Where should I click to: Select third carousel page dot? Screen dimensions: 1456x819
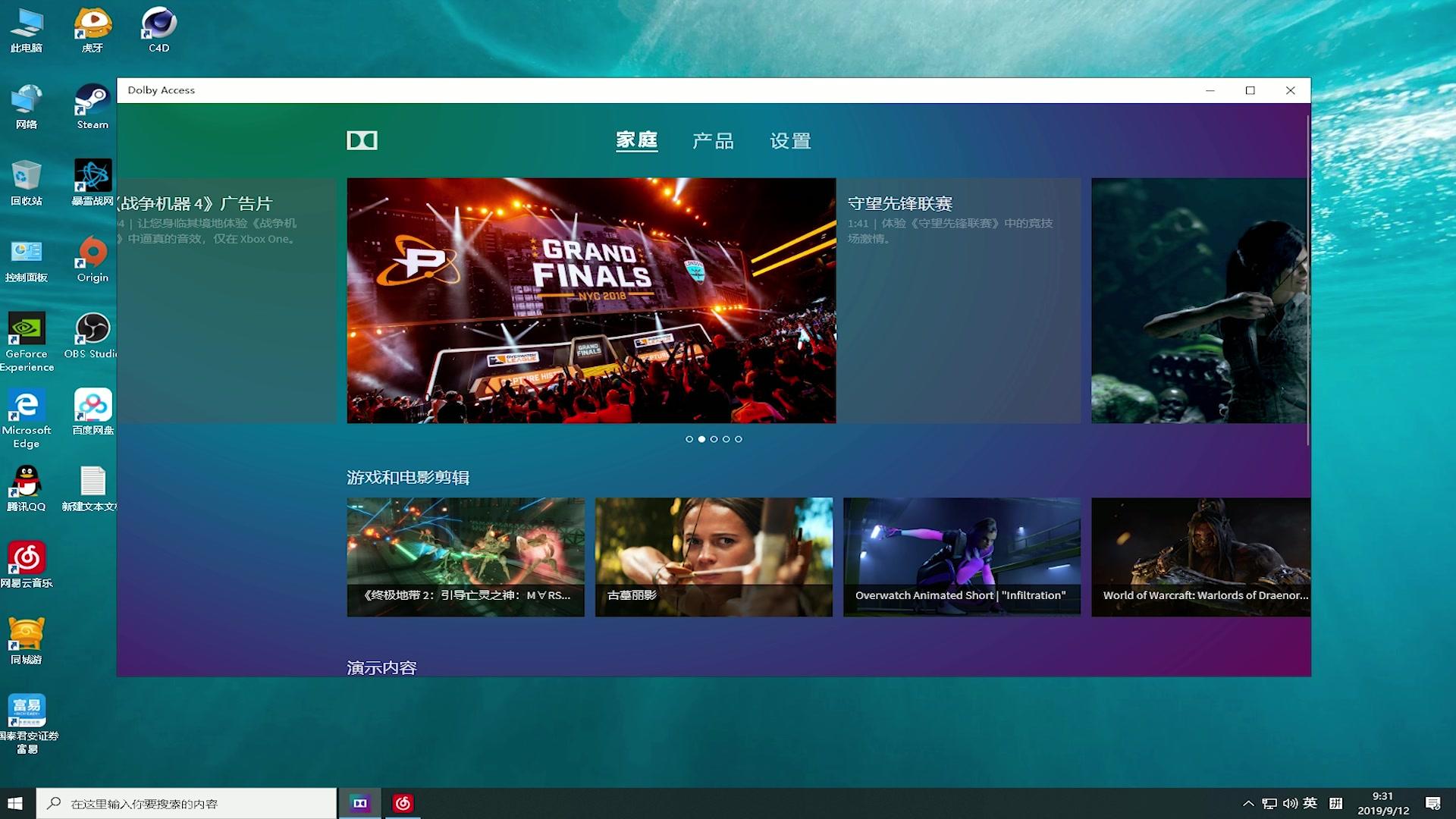click(714, 439)
